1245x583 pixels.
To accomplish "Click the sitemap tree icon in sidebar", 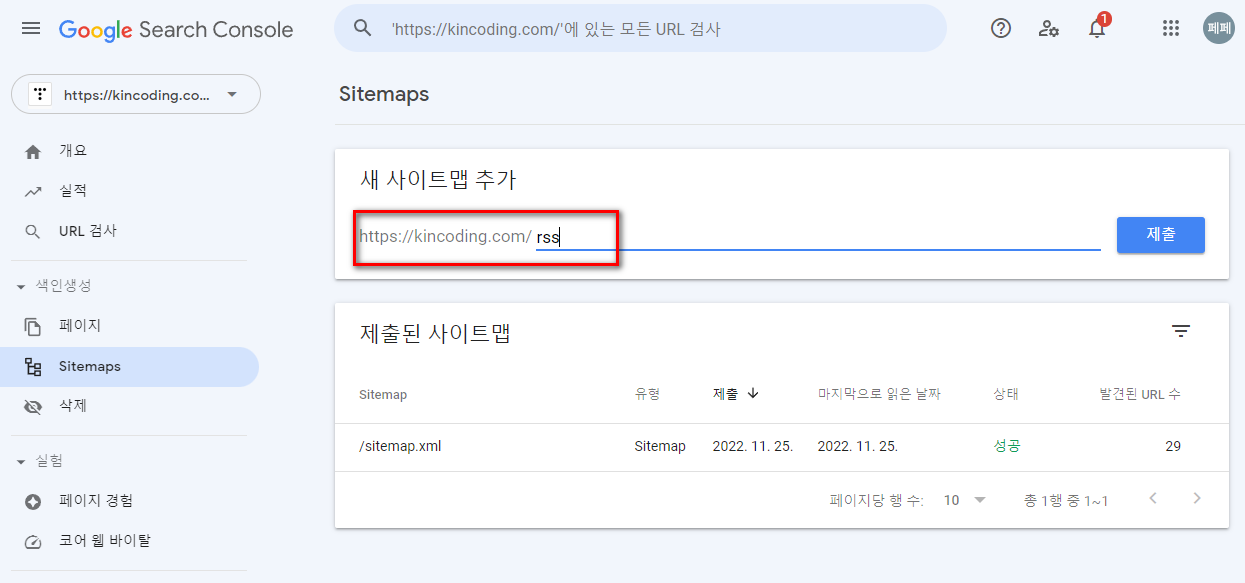I will [x=33, y=367].
